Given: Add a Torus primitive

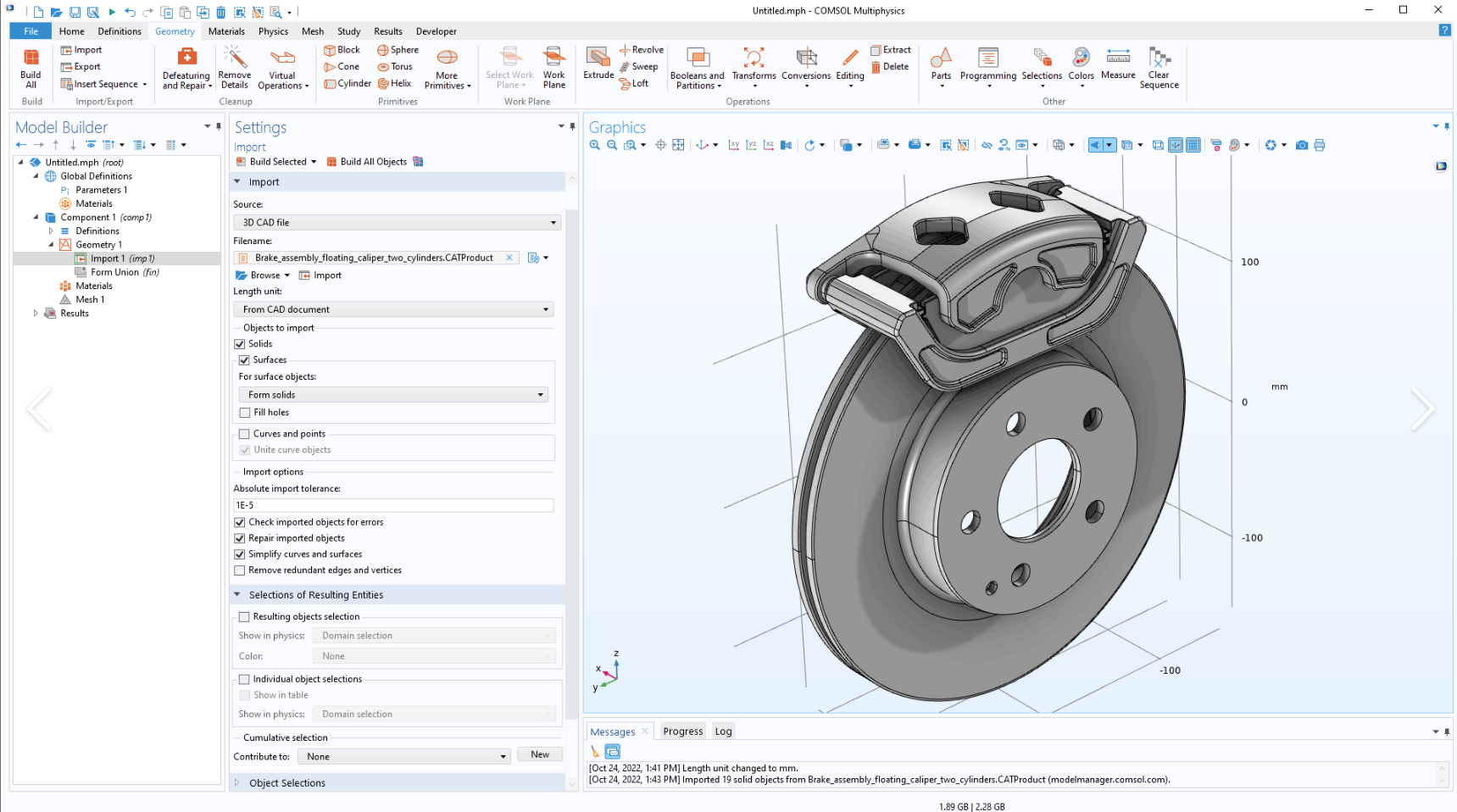Looking at the screenshot, I should 395,67.
